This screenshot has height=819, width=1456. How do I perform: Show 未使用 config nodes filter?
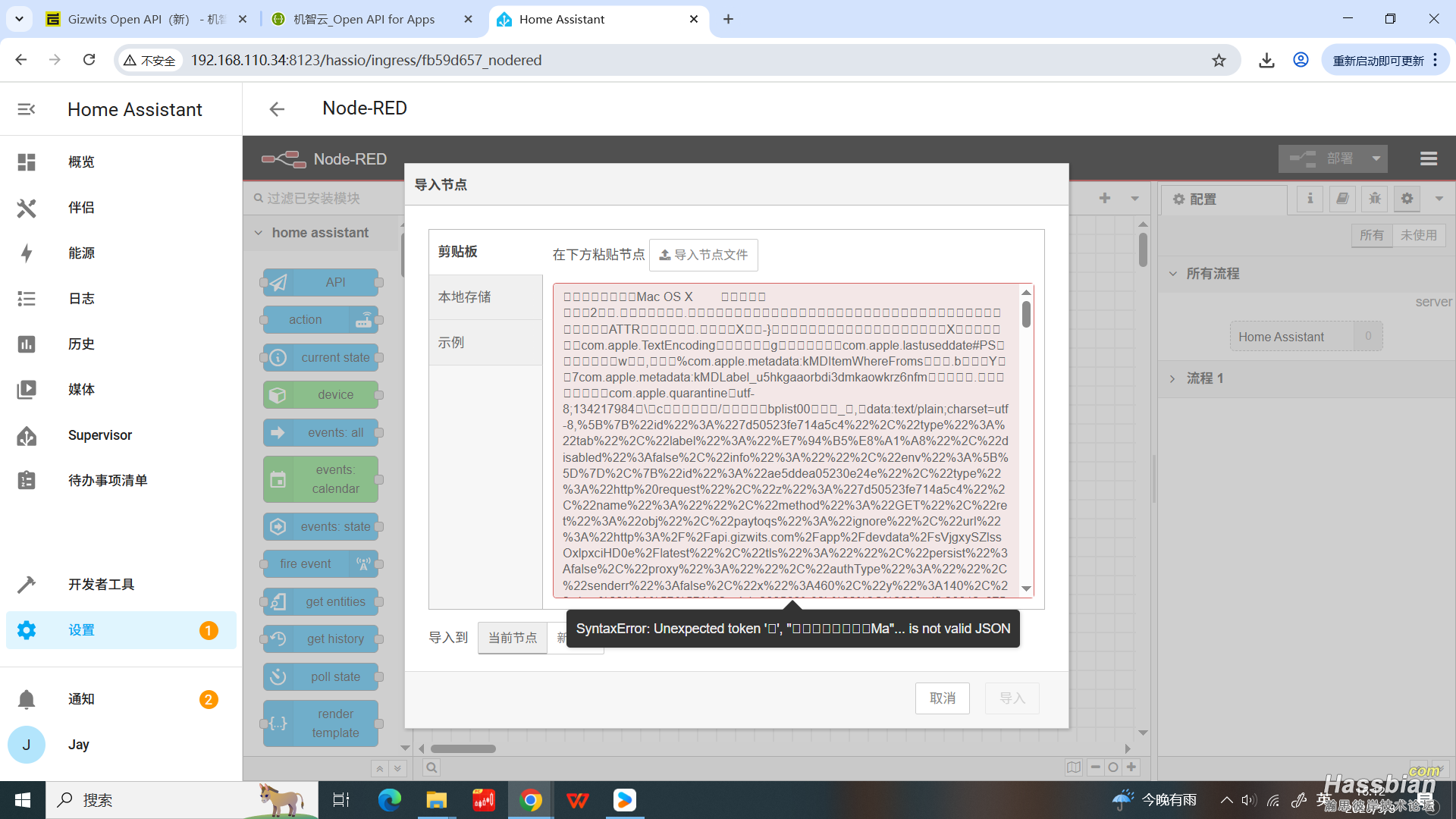pyautogui.click(x=1419, y=235)
